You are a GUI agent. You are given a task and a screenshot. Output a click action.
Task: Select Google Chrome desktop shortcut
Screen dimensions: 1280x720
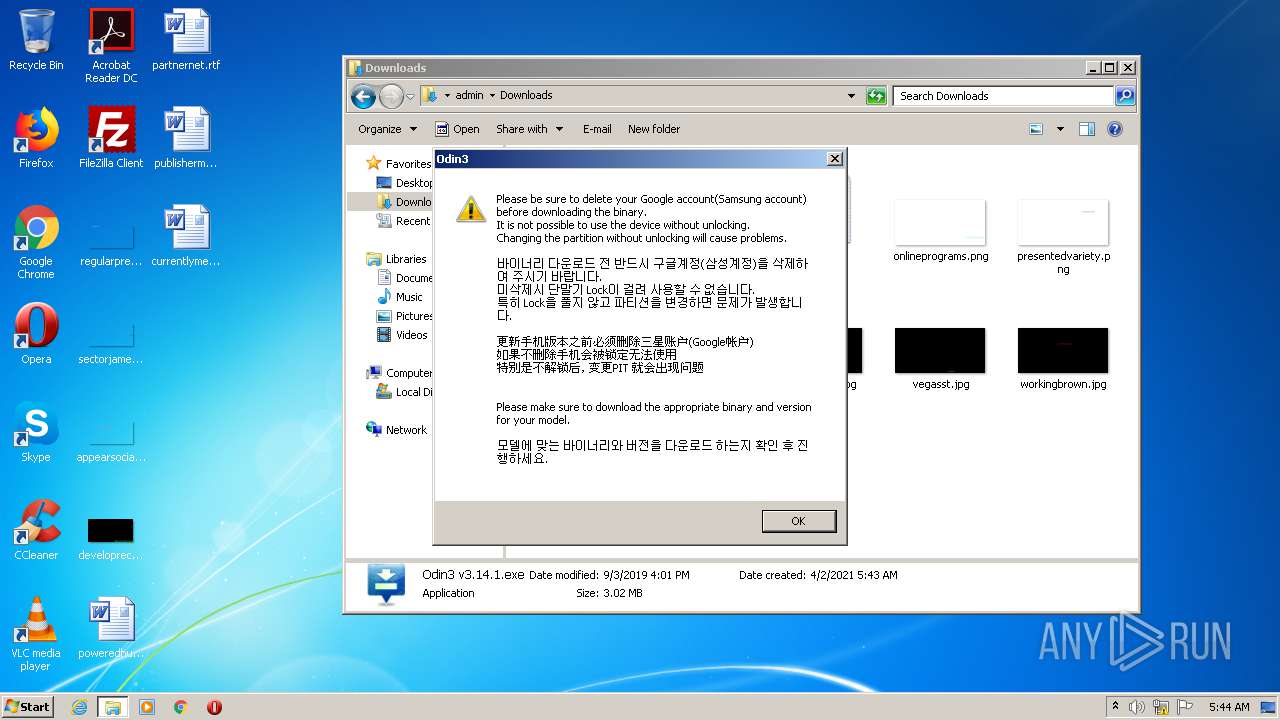coord(36,242)
